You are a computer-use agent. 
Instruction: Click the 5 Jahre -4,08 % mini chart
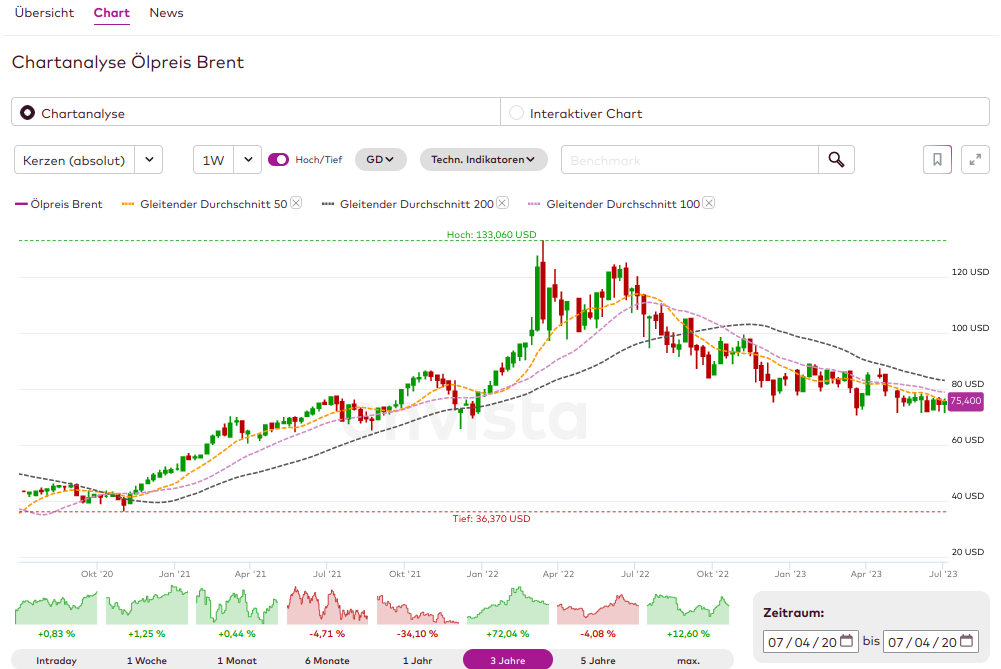coord(598,609)
